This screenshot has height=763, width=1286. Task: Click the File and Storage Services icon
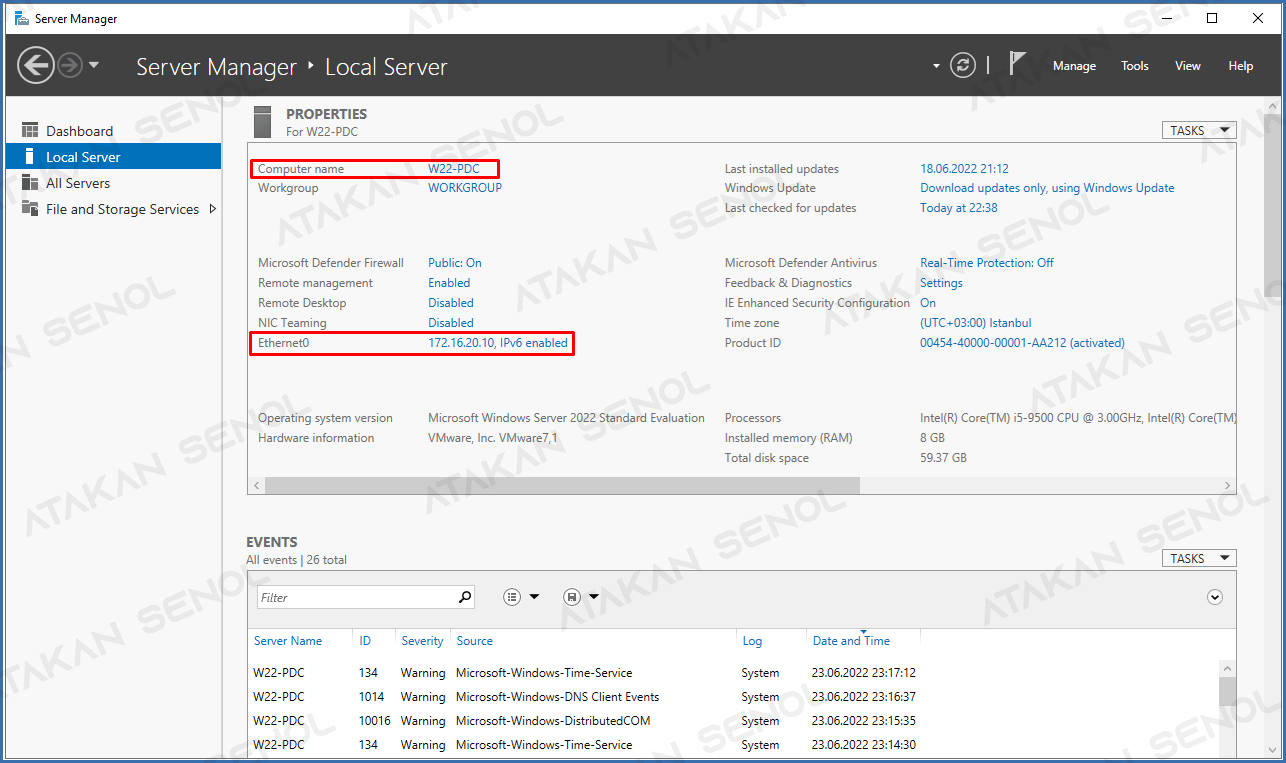(29, 209)
